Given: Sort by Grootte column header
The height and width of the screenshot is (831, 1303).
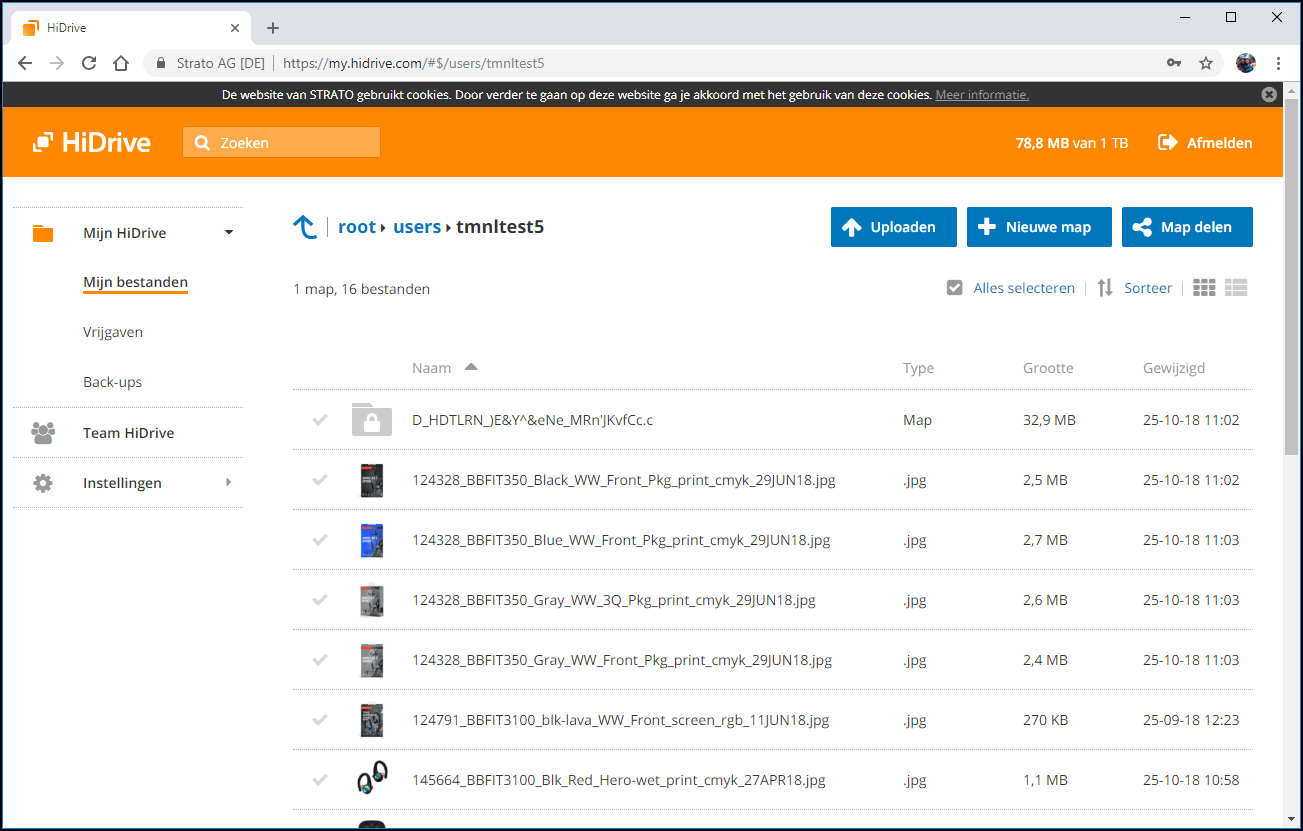Looking at the screenshot, I should (x=1048, y=368).
